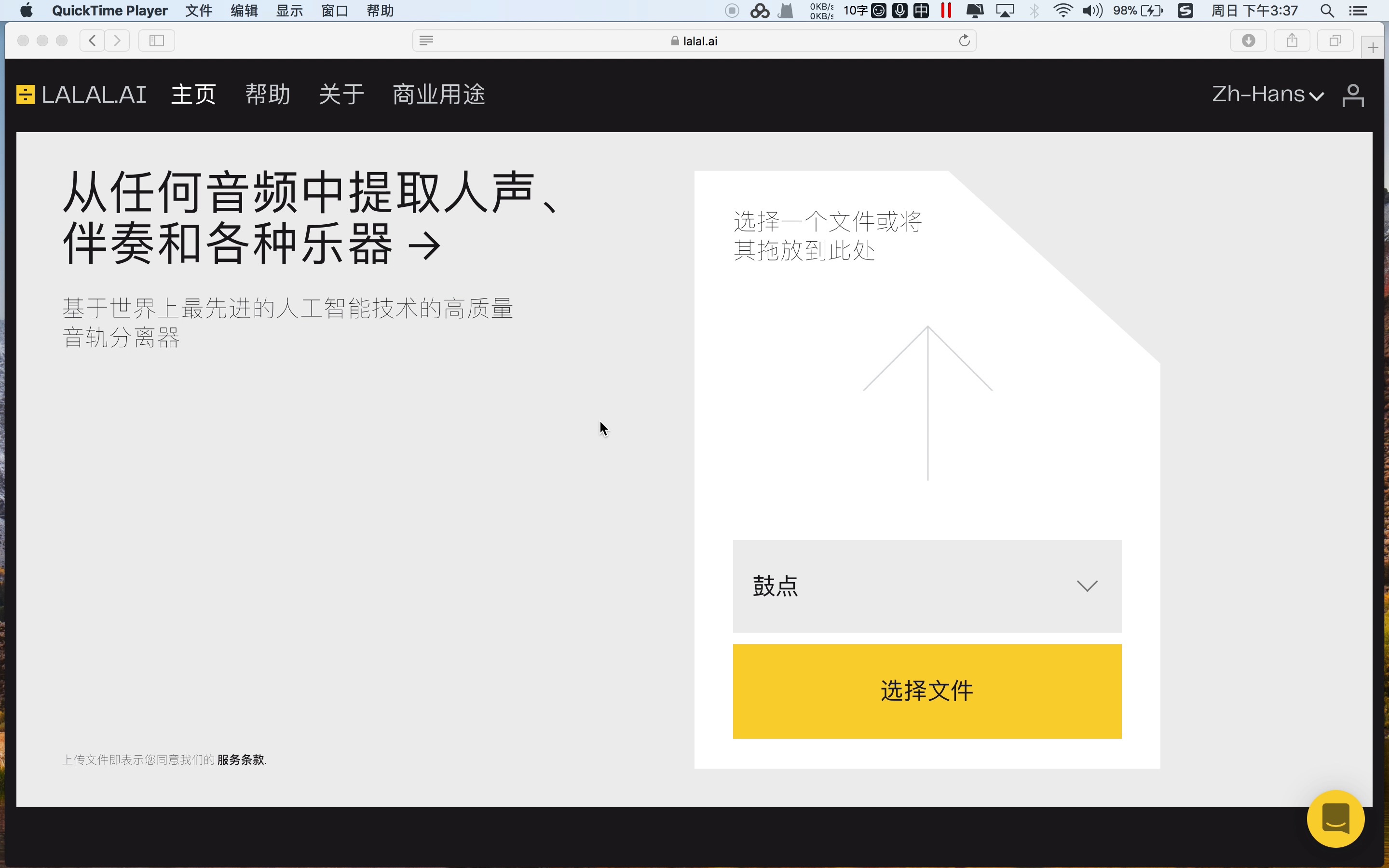The image size is (1389, 868).
Task: Open the macOS 帮助 menu in the menu bar
Action: (x=380, y=10)
